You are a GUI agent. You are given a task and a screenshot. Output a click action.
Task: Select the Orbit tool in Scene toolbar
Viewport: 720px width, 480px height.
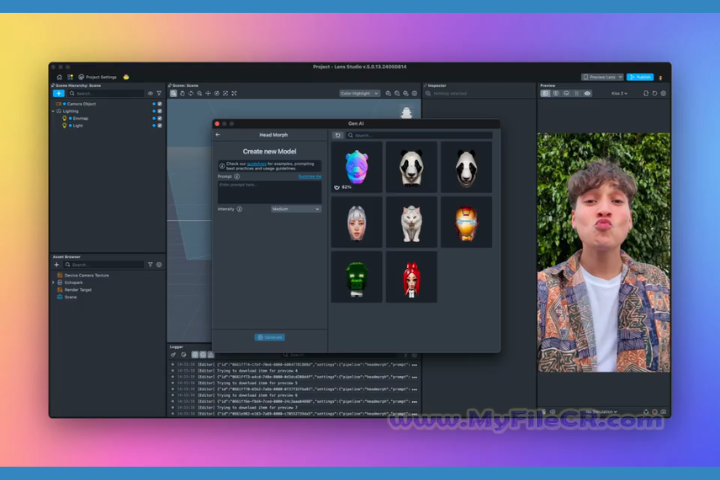tap(217, 93)
